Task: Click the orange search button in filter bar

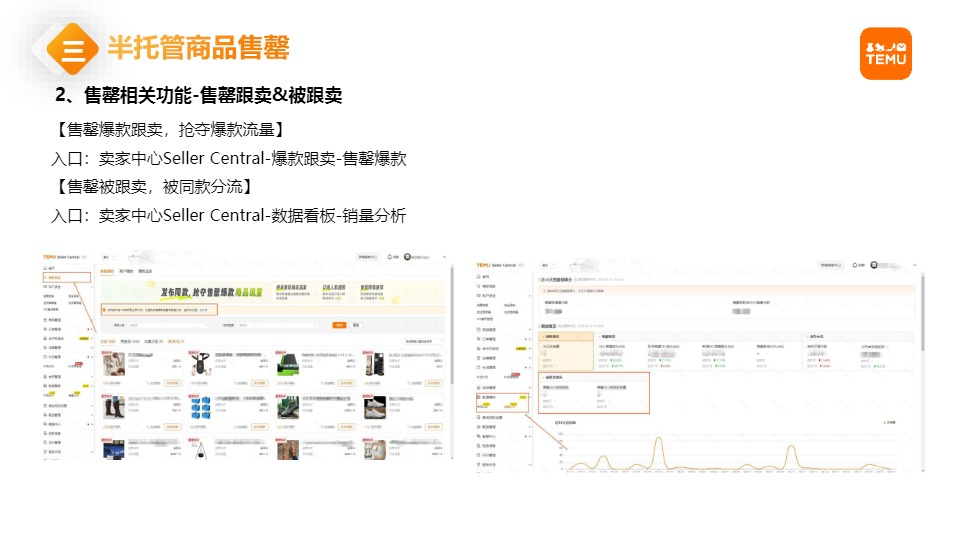Action: pos(340,325)
